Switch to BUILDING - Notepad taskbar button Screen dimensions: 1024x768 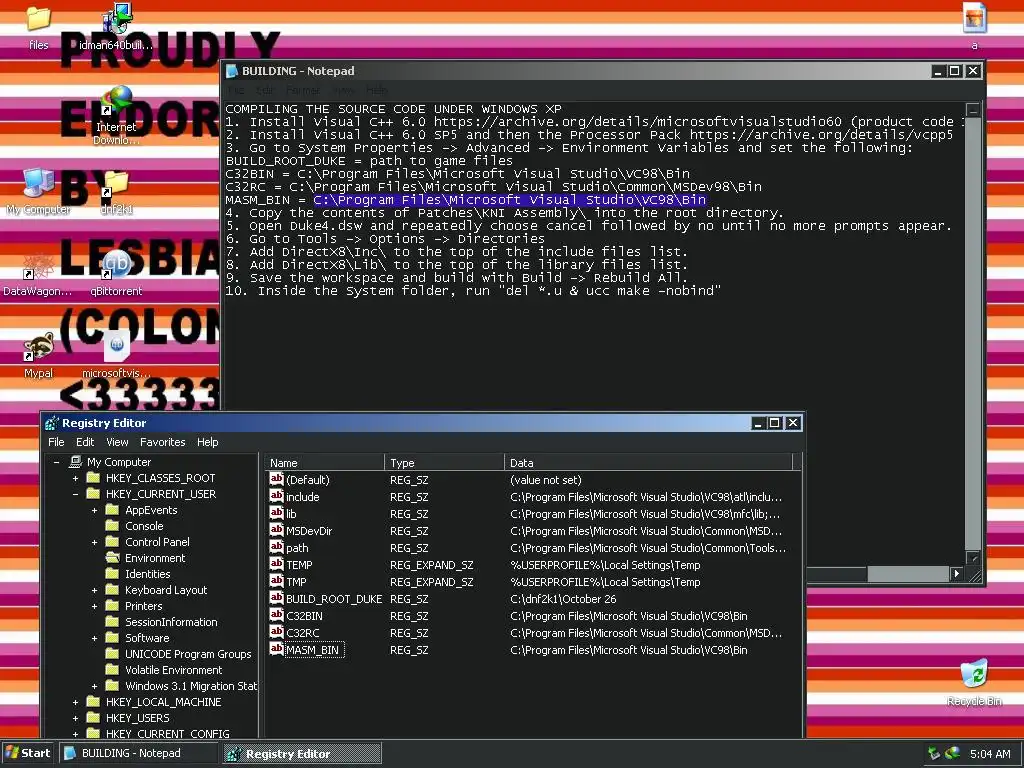[139, 753]
